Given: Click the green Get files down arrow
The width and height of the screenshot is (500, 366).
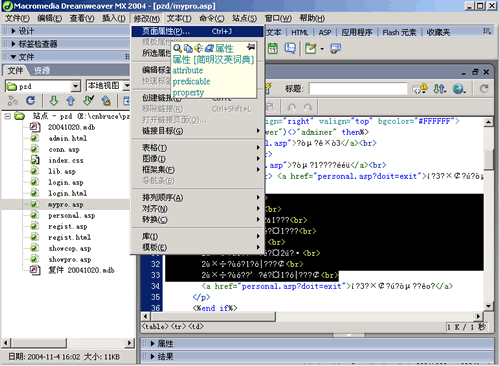Looking at the screenshot, I should pos(54,100).
